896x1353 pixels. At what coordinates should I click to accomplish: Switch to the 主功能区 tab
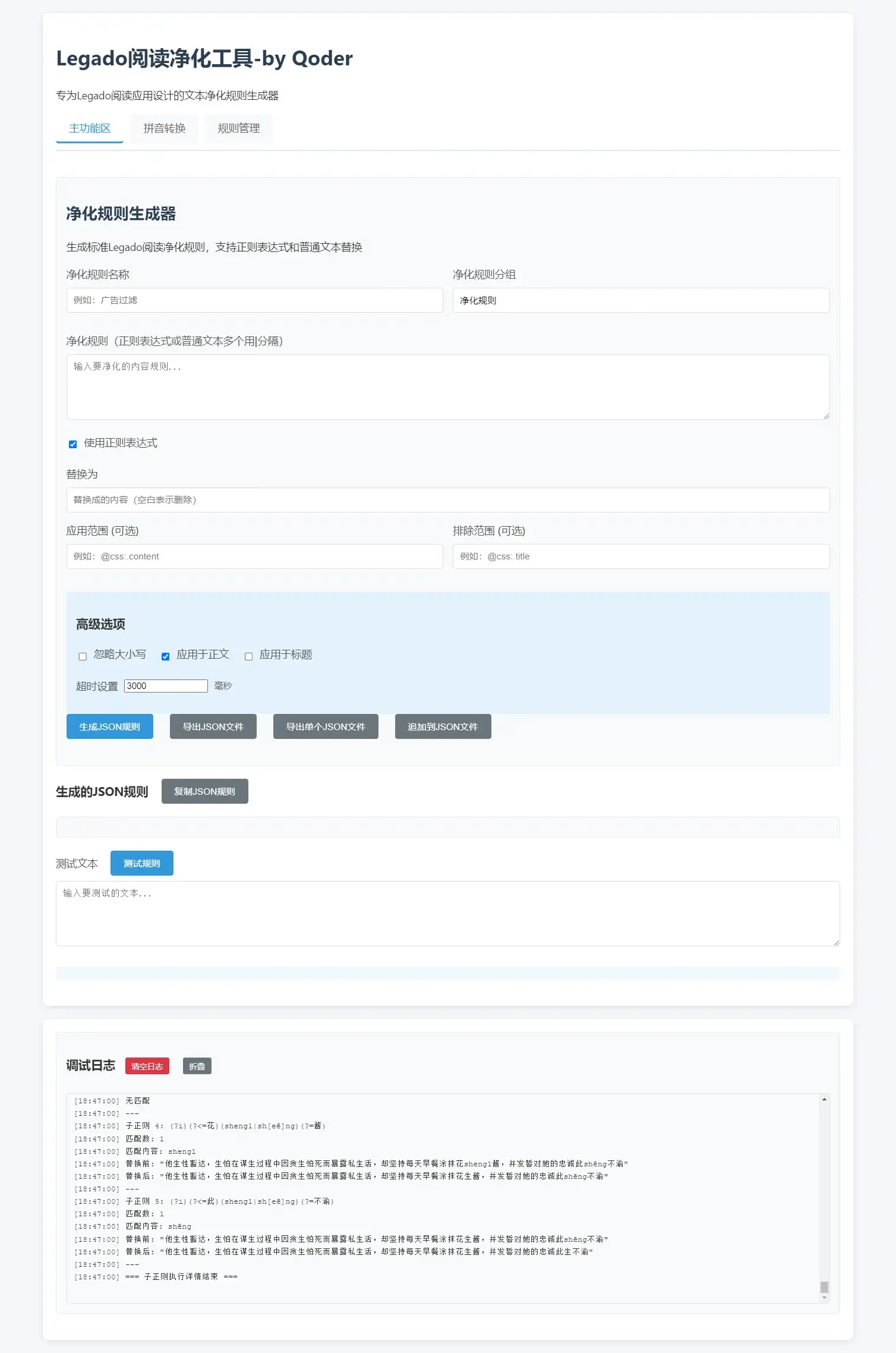coord(90,128)
